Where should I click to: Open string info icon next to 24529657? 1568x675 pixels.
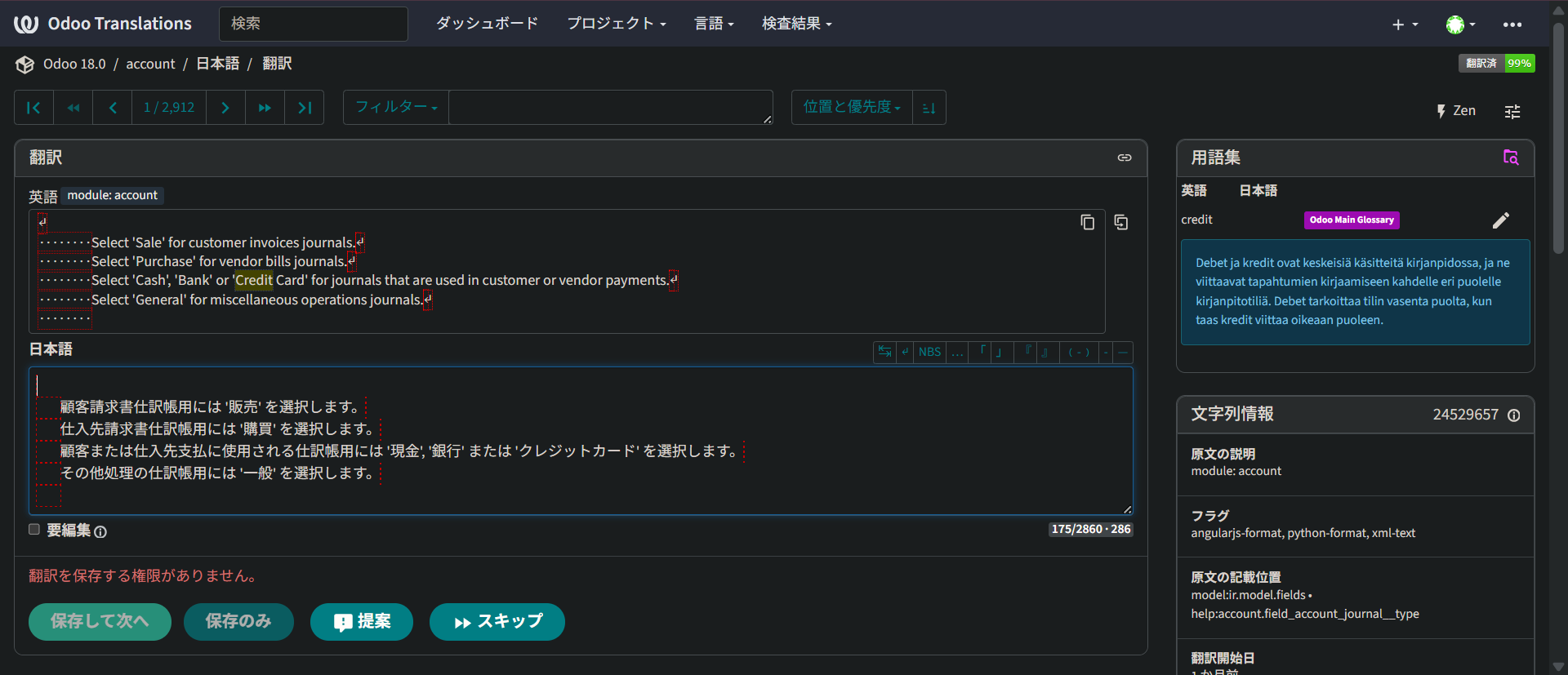pos(1514,415)
